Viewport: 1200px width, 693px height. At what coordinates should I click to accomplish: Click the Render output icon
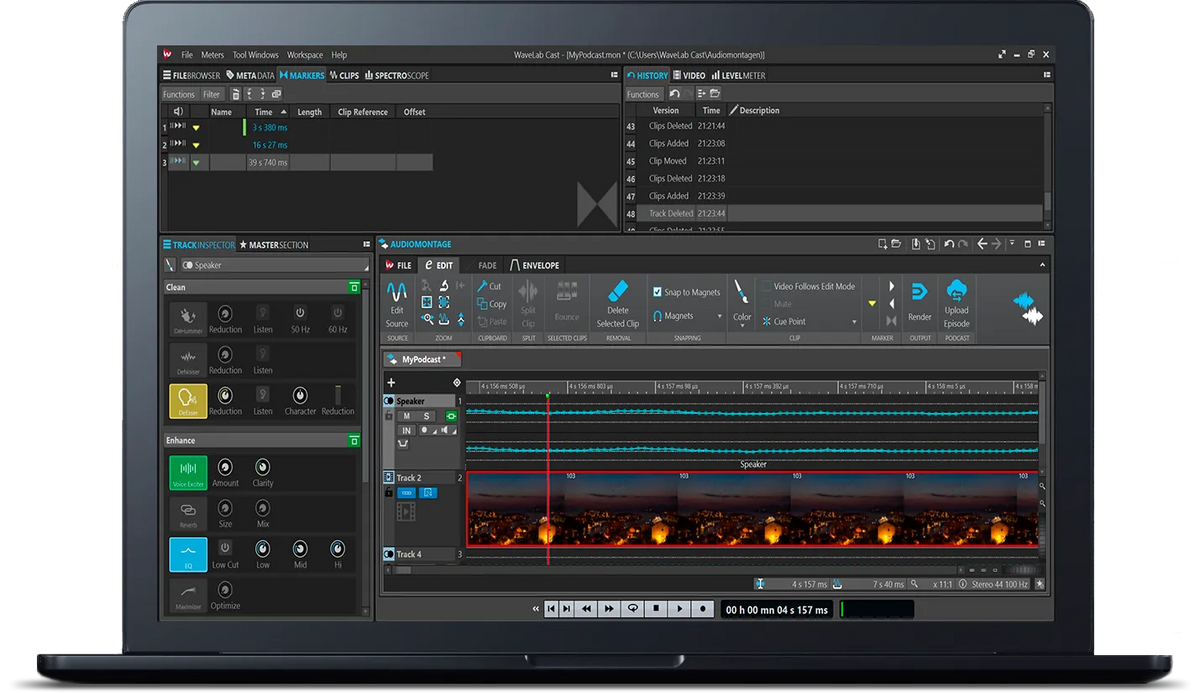(x=919, y=292)
